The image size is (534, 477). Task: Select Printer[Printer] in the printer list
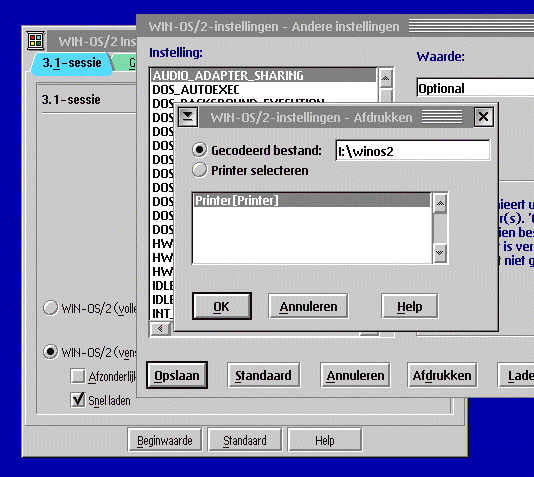click(312, 200)
